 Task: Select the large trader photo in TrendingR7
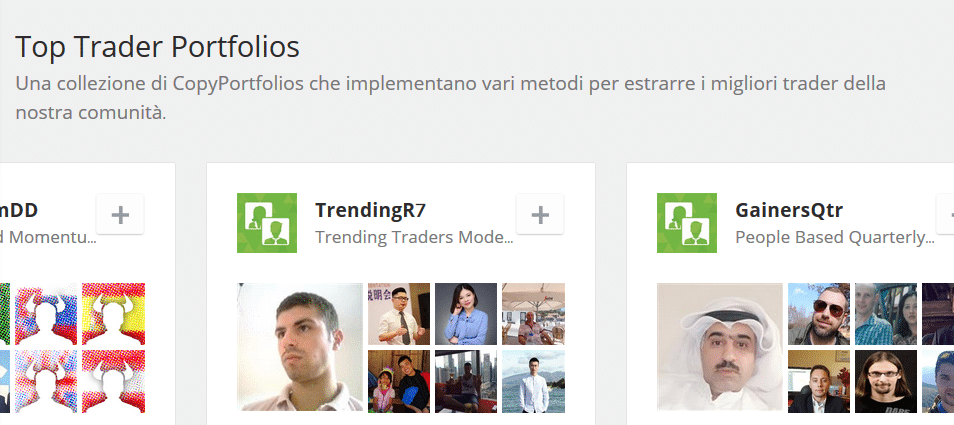(300, 347)
